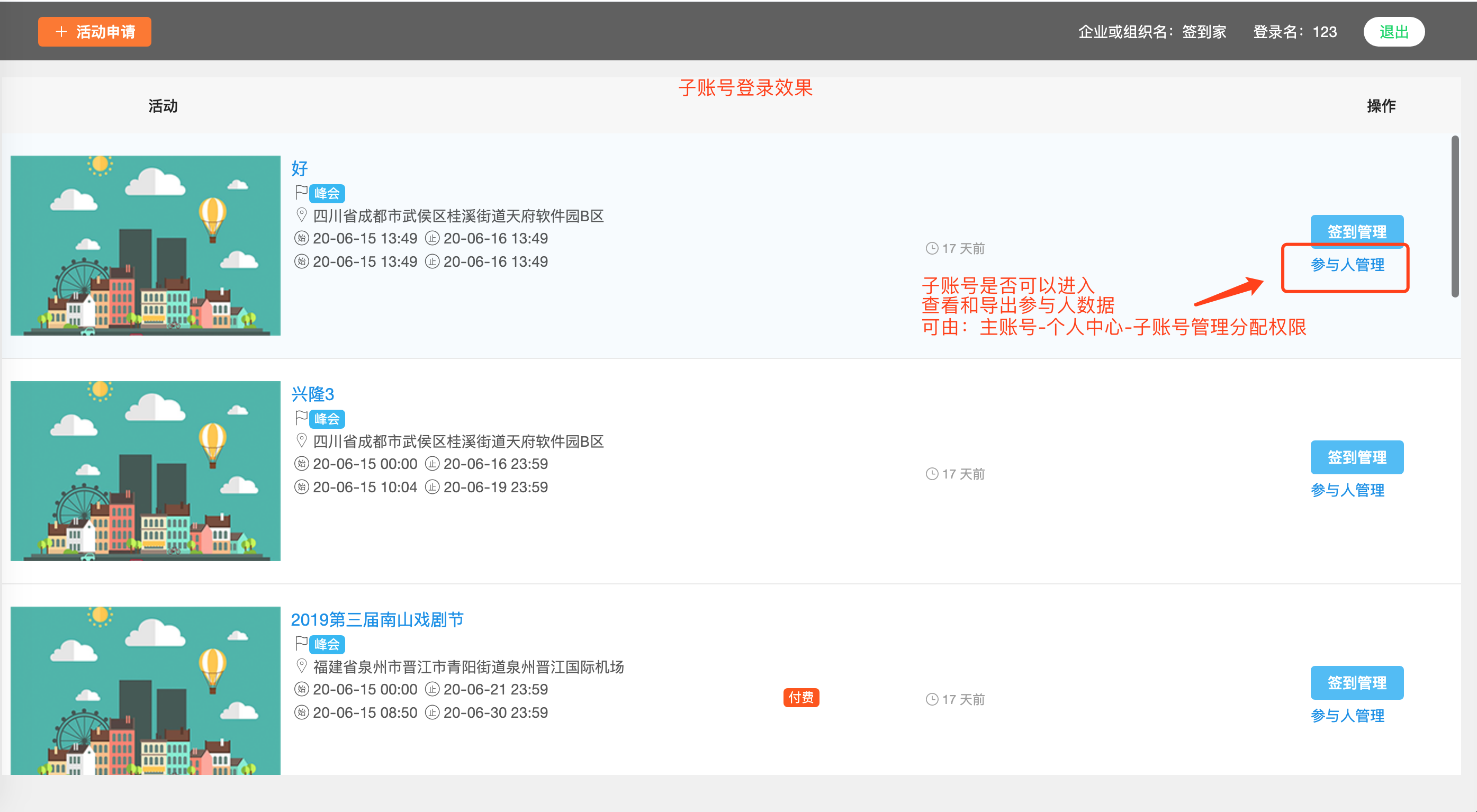1477x812 pixels.
Task: Click 17 天前 text in 兴隆3 row
Action: click(963, 474)
